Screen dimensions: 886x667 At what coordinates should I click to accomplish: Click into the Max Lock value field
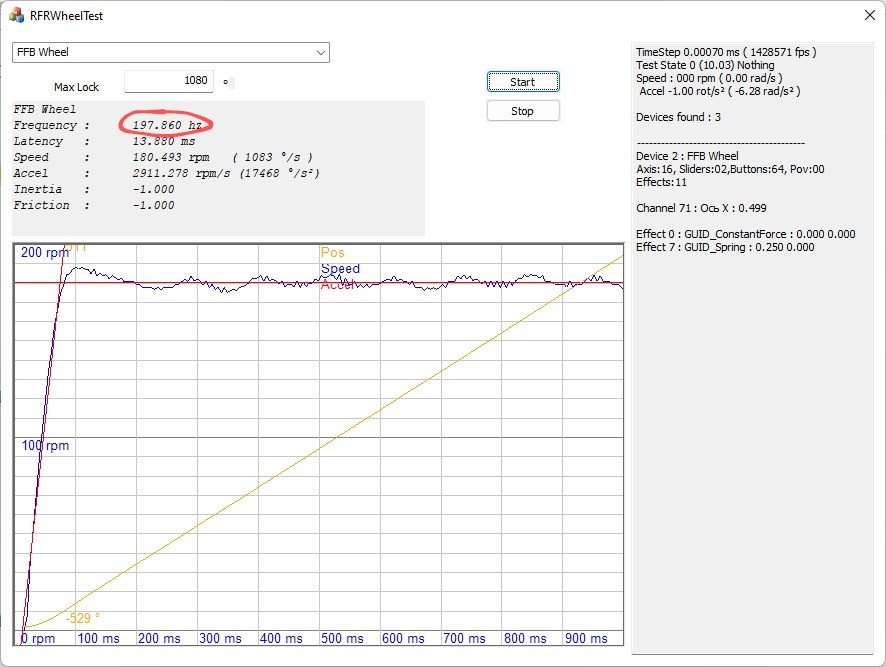pyautogui.click(x=170, y=81)
